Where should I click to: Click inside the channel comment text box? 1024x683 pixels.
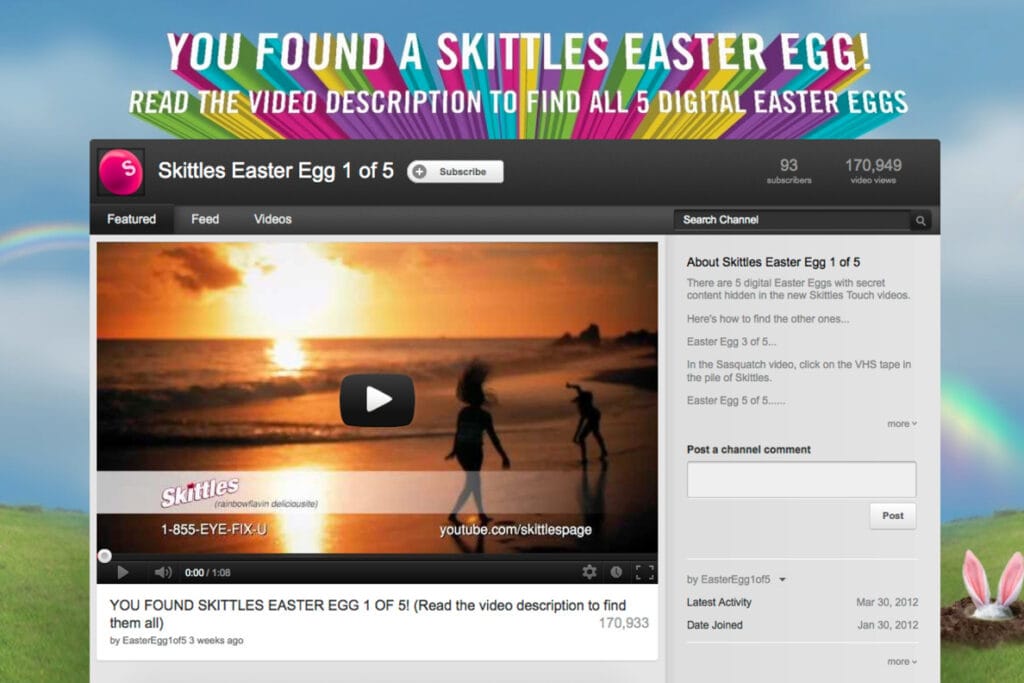[801, 480]
